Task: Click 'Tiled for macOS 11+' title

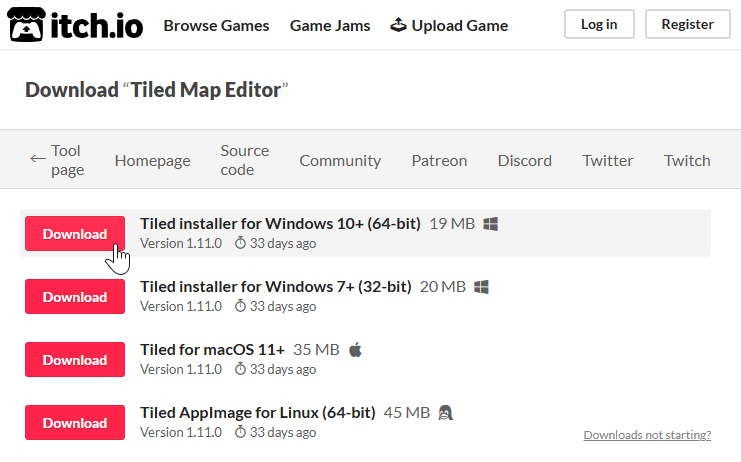Action: click(x=212, y=350)
